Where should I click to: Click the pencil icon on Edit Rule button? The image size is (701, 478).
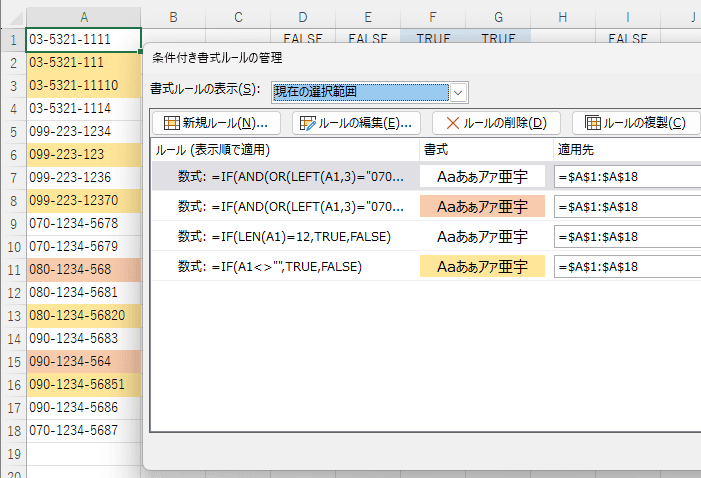(x=308, y=123)
